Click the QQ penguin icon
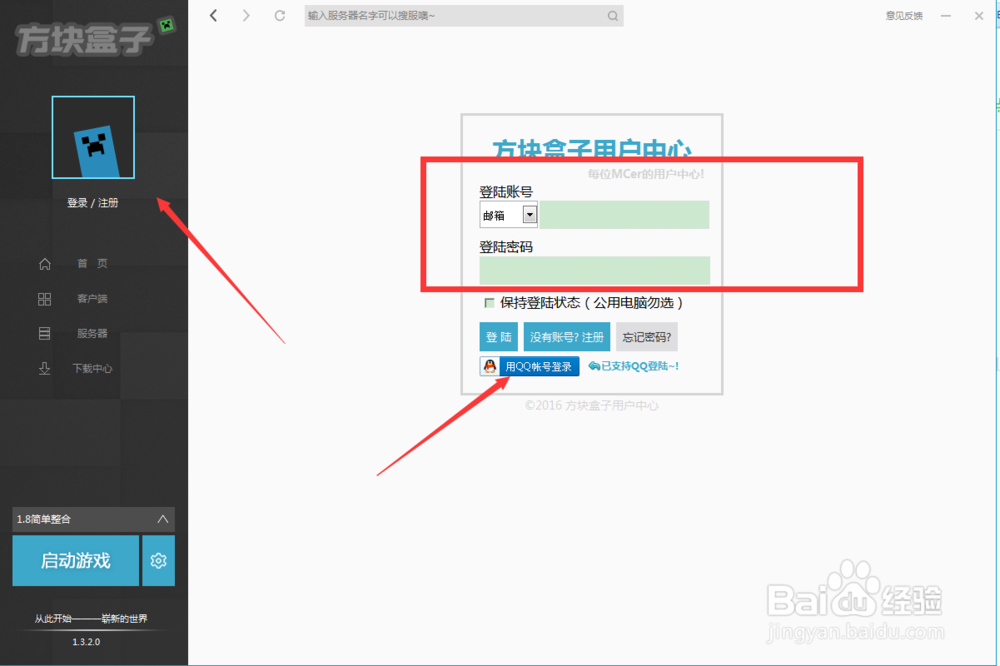The height and width of the screenshot is (666, 1000). click(490, 366)
